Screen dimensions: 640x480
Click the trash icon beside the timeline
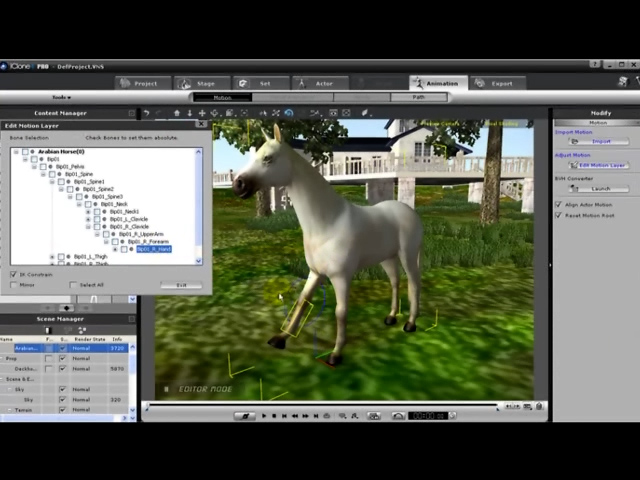(x=539, y=406)
